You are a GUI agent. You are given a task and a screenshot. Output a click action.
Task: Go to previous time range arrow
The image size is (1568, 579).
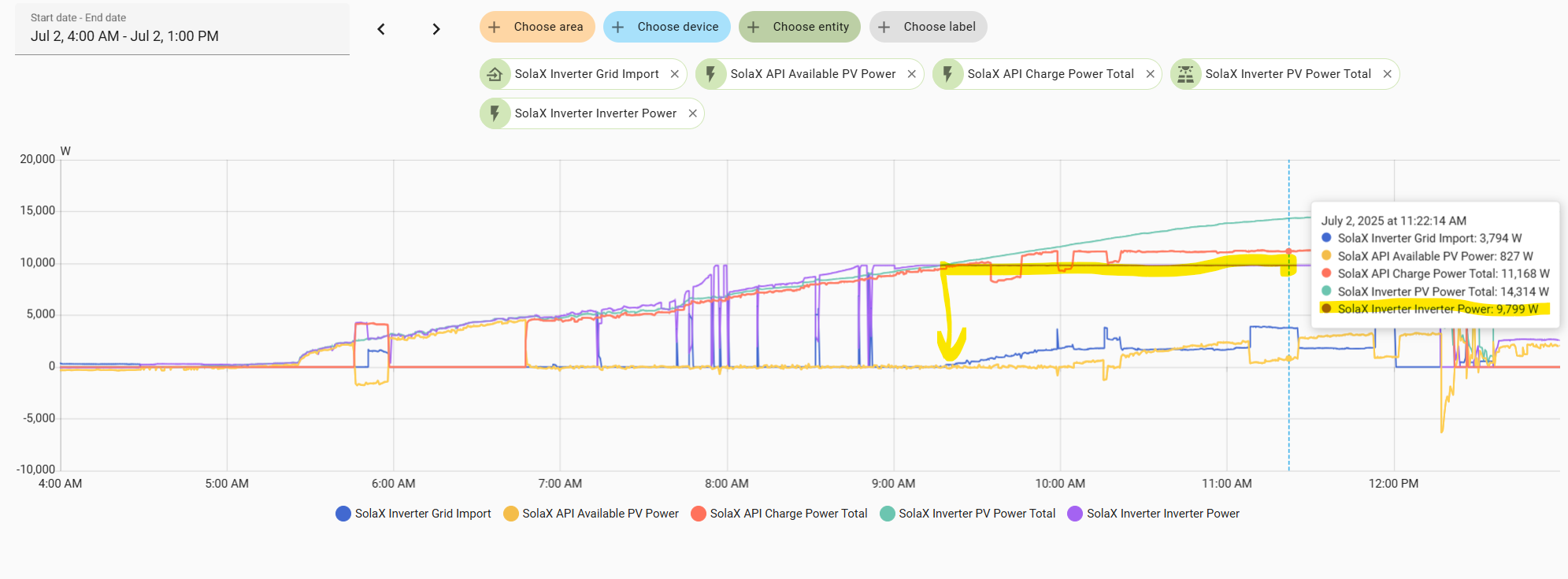pos(381,29)
